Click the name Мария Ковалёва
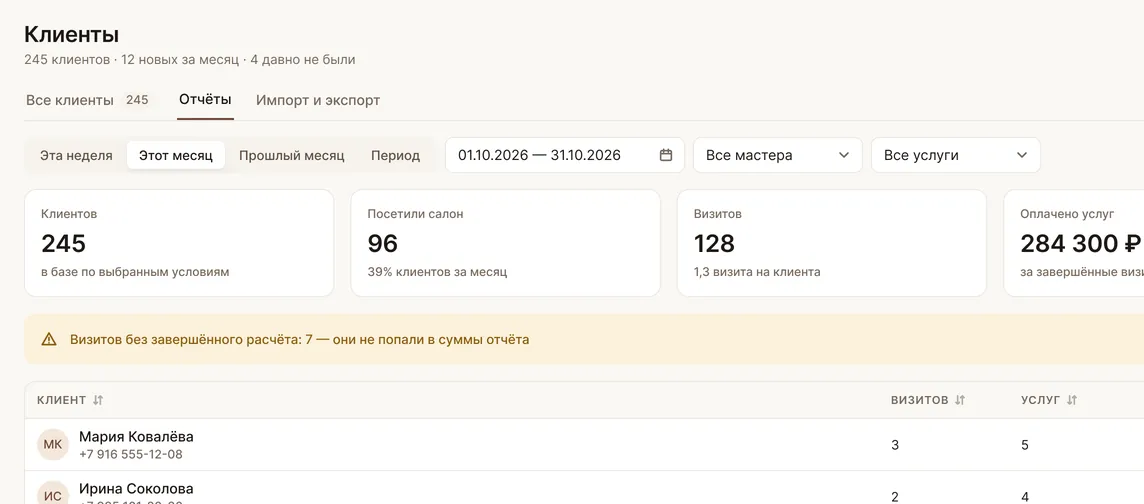The image size is (1144, 504). [136, 437]
